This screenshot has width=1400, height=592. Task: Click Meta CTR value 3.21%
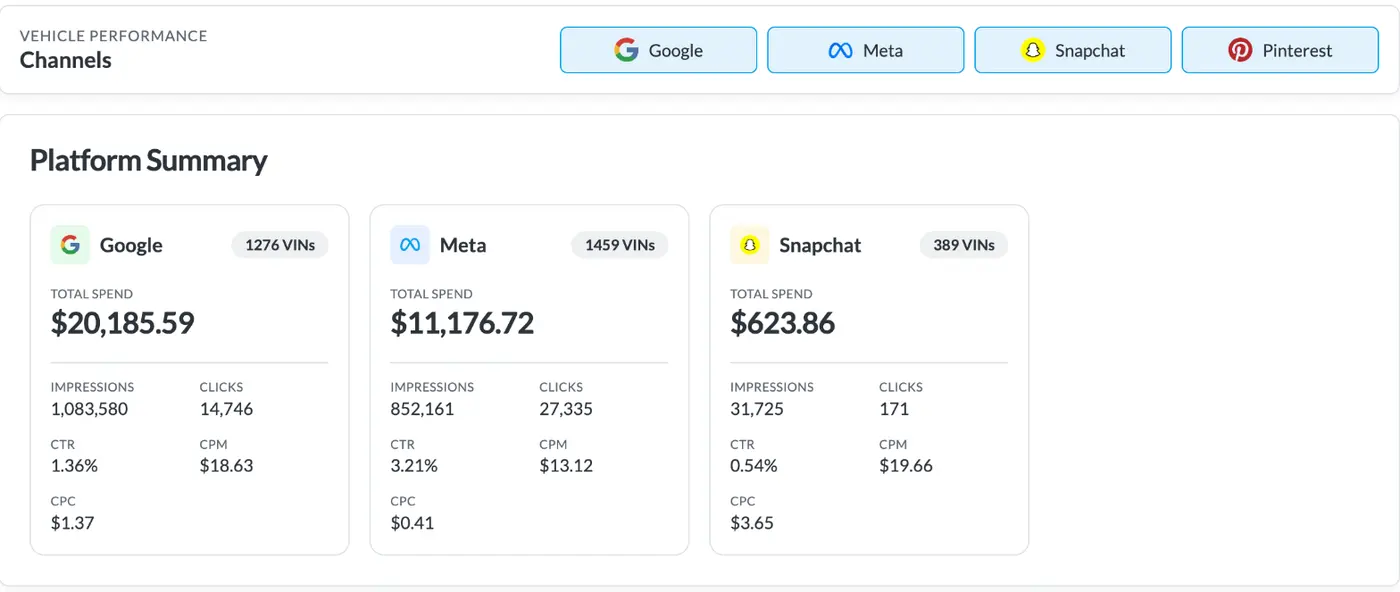pos(414,466)
